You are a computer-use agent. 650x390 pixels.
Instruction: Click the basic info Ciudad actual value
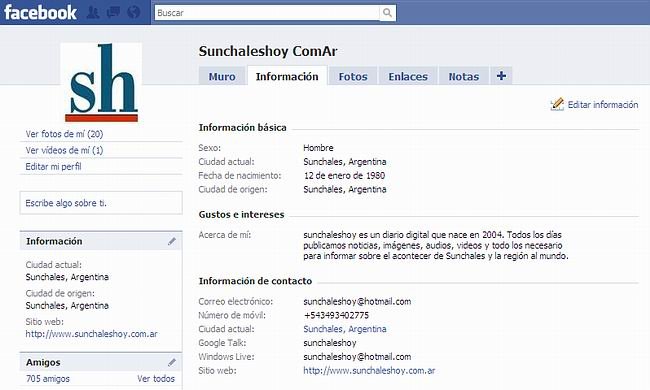pos(345,161)
